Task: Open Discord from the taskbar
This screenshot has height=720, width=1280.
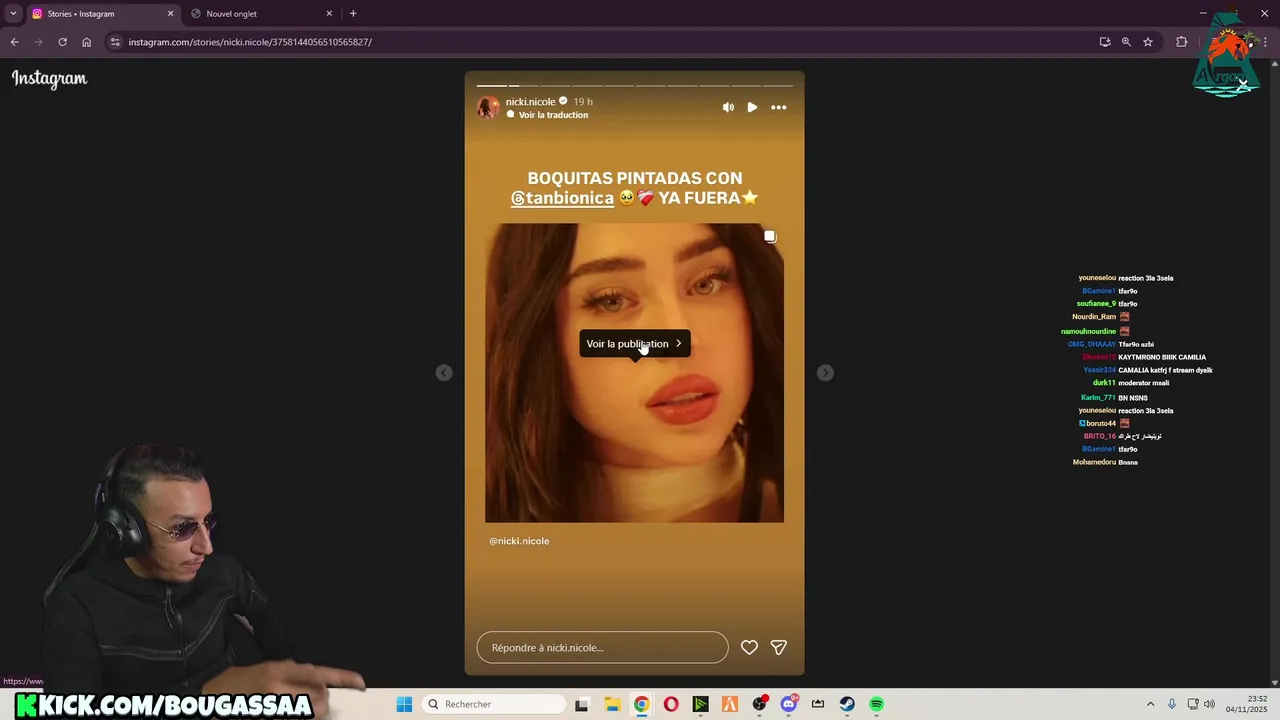Action: pos(788,704)
